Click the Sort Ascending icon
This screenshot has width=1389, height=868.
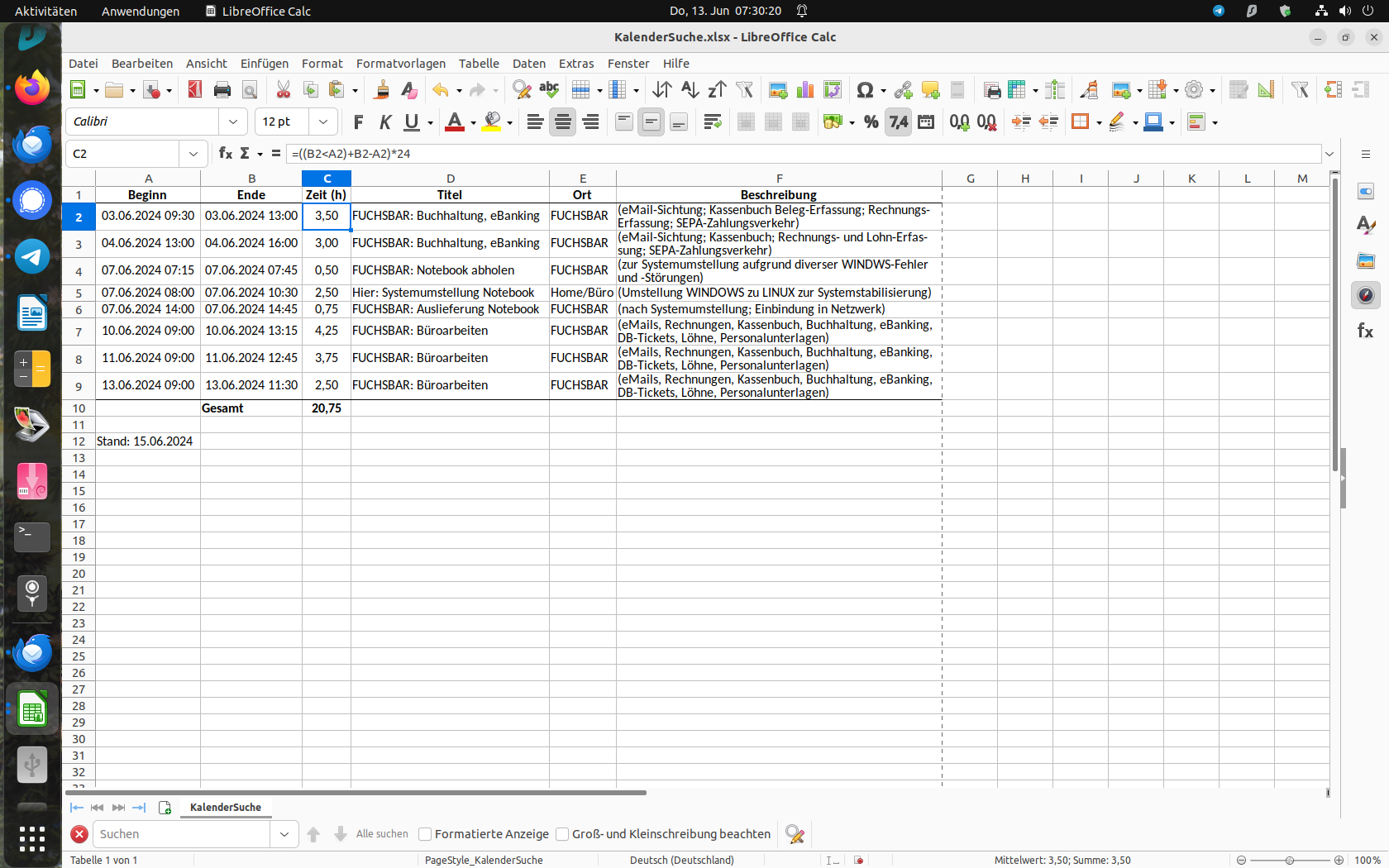click(690, 90)
